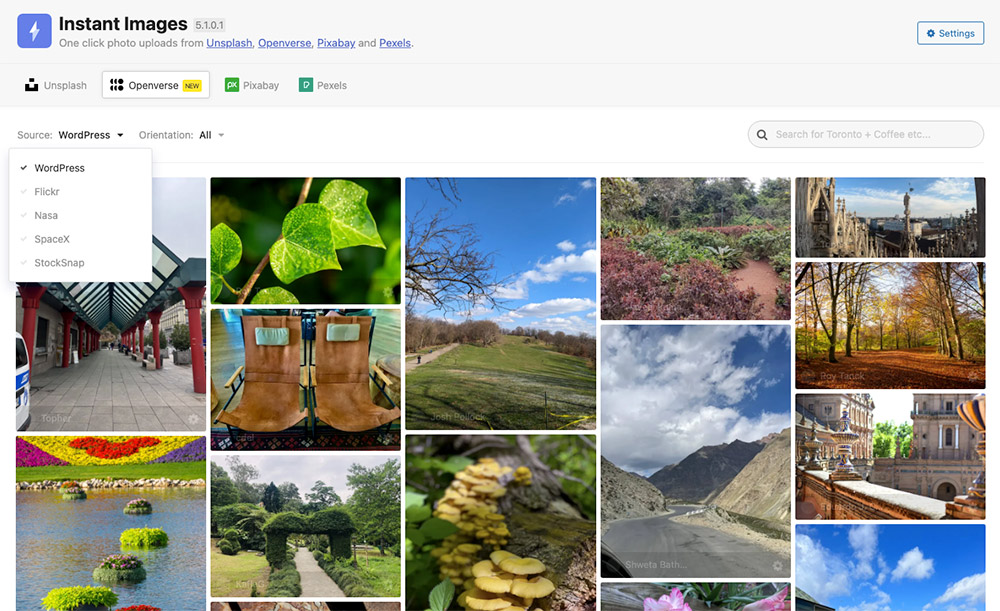Click the yellow NEW badge on the Openverse tab
1000x611 pixels.
pos(192,85)
